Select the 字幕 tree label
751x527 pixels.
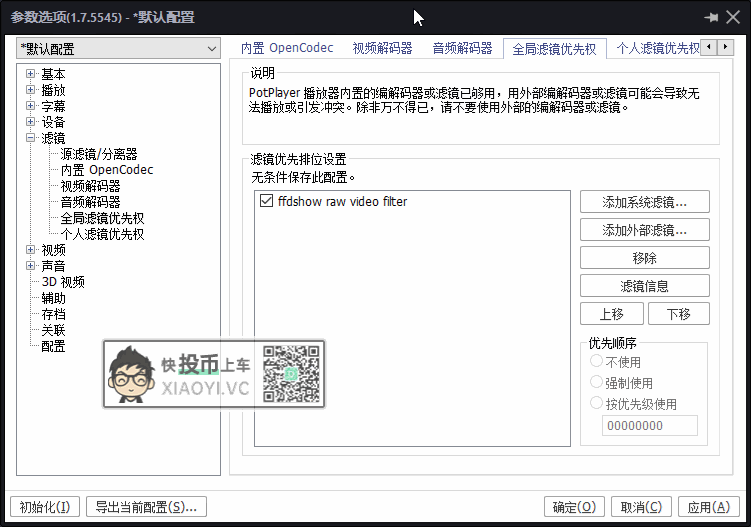[53, 106]
